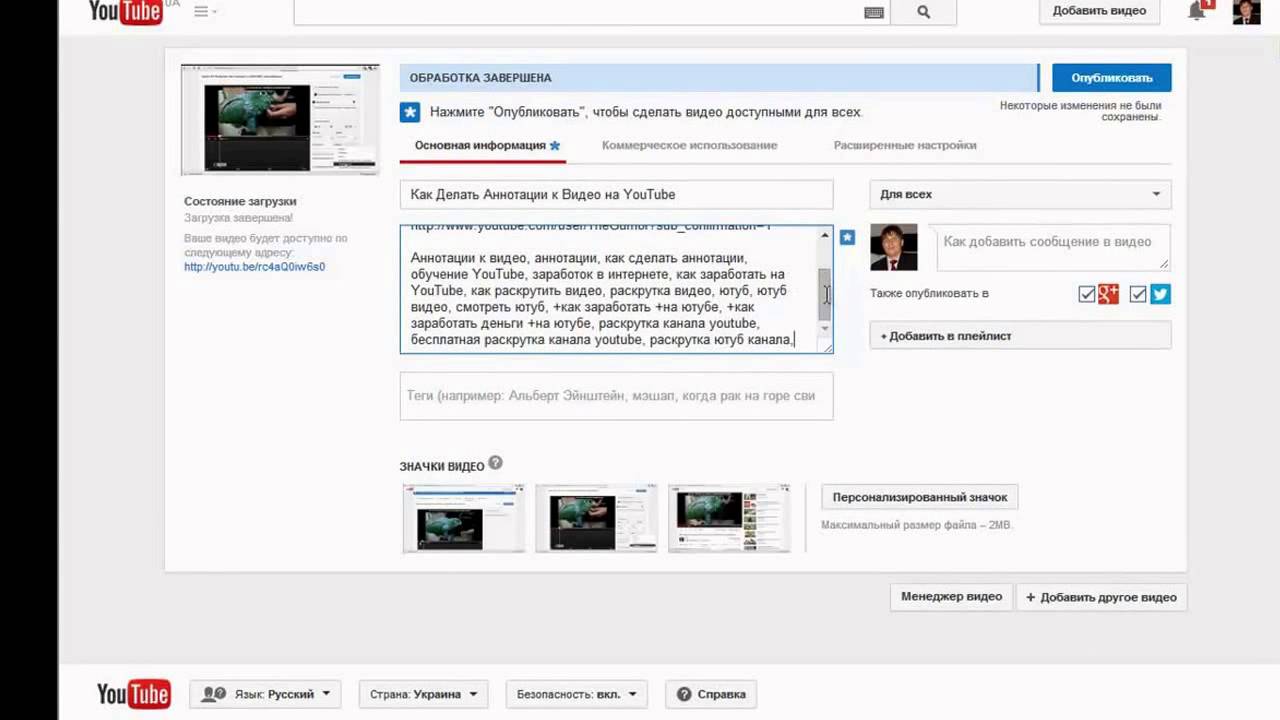Click Персонализированный значок button
This screenshot has width=1280, height=720.
coord(920,497)
